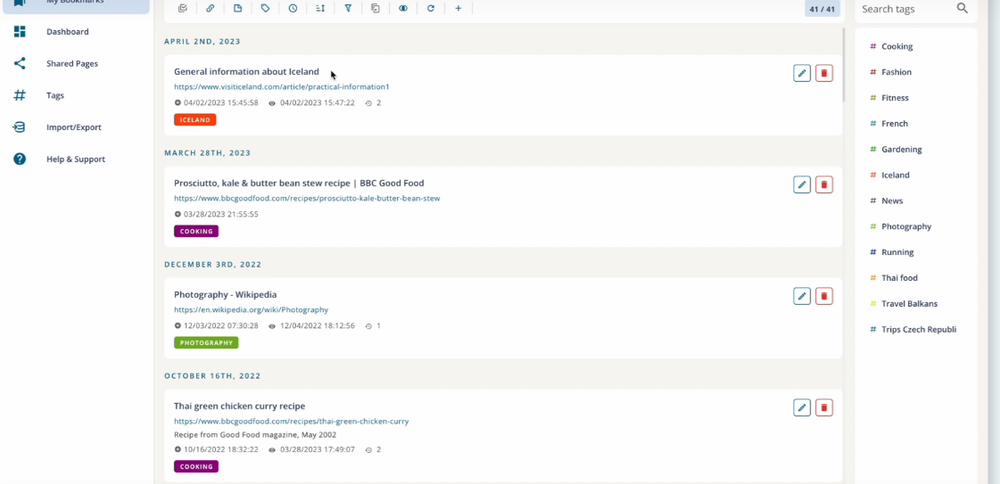Delete the Prosciutto kale stew bookmark
The width and height of the screenshot is (1000, 484).
click(x=824, y=185)
